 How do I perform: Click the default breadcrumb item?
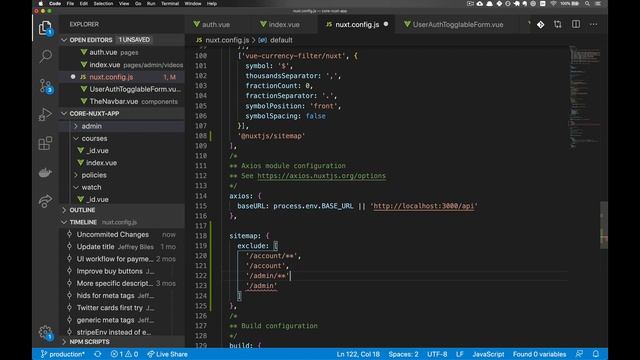click(x=276, y=40)
